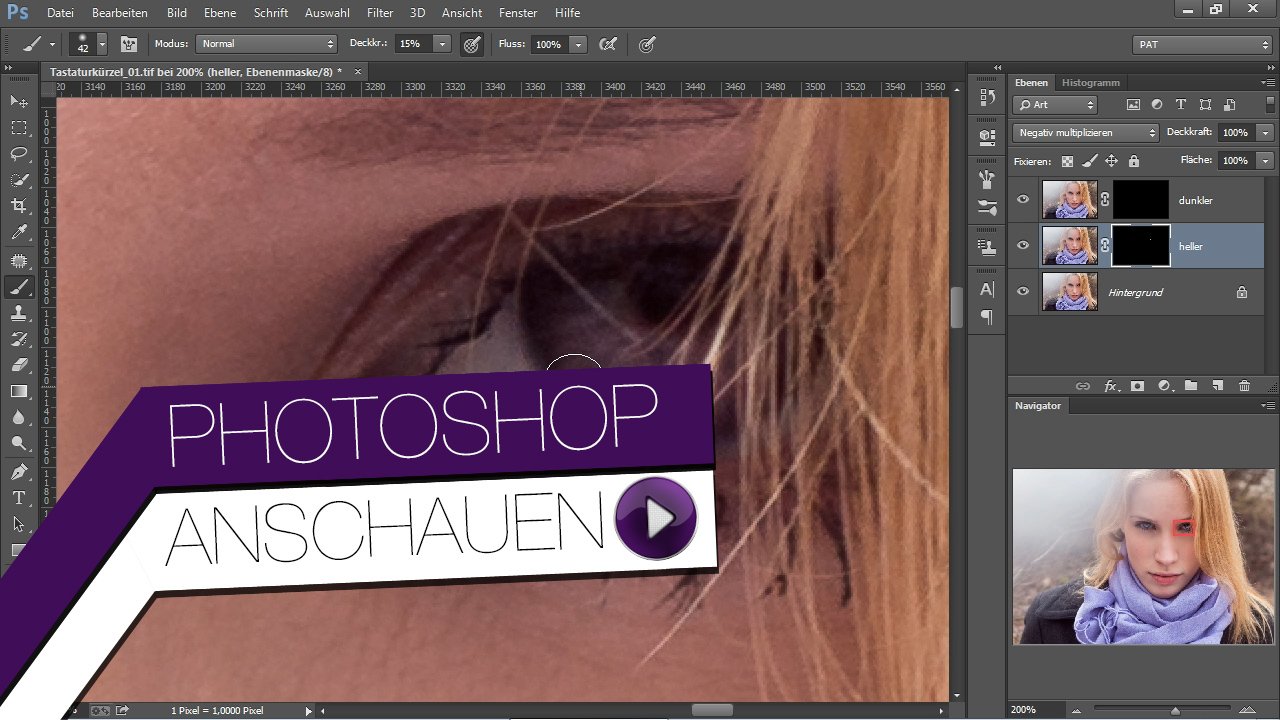Add a layer mask

(1137, 386)
